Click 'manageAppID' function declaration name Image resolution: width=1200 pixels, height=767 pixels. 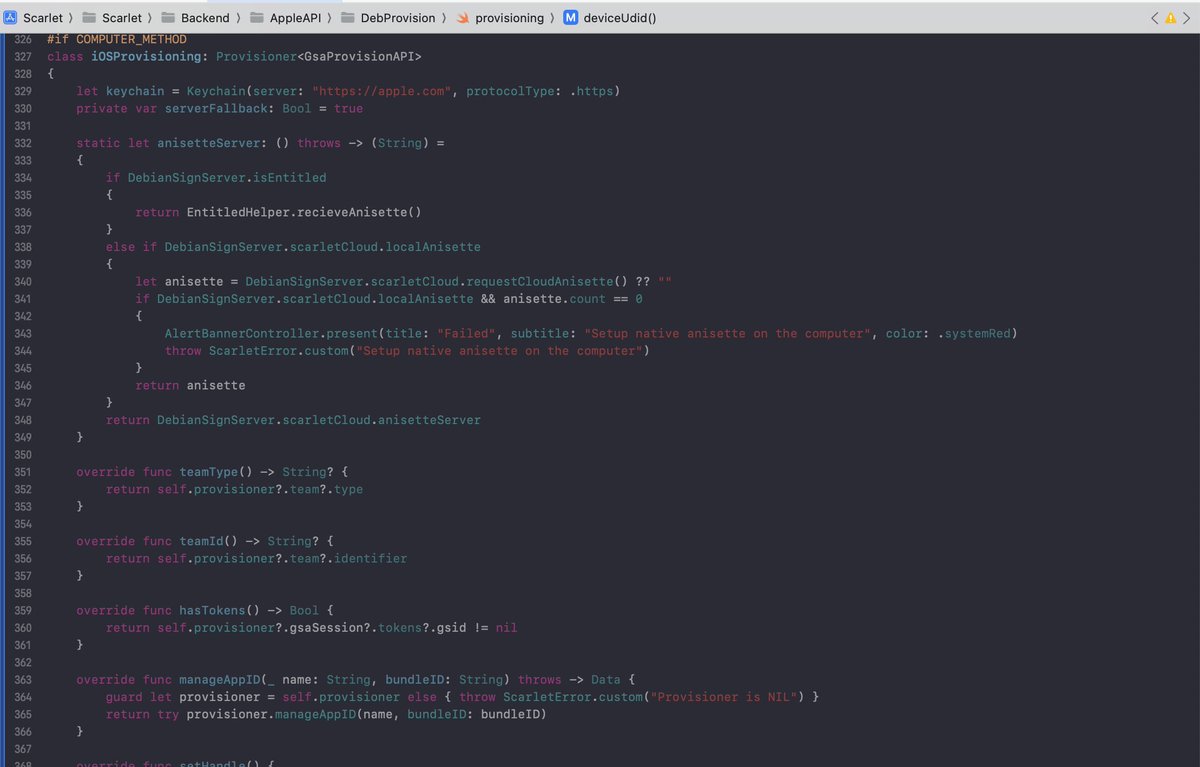point(219,679)
